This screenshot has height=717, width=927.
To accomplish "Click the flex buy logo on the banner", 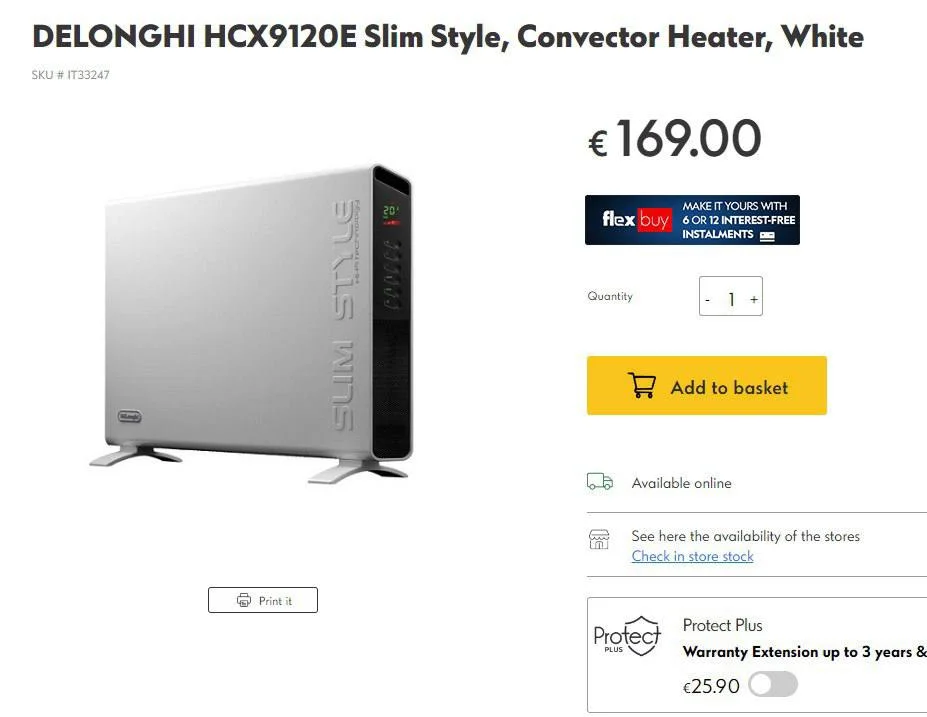I will coord(636,220).
